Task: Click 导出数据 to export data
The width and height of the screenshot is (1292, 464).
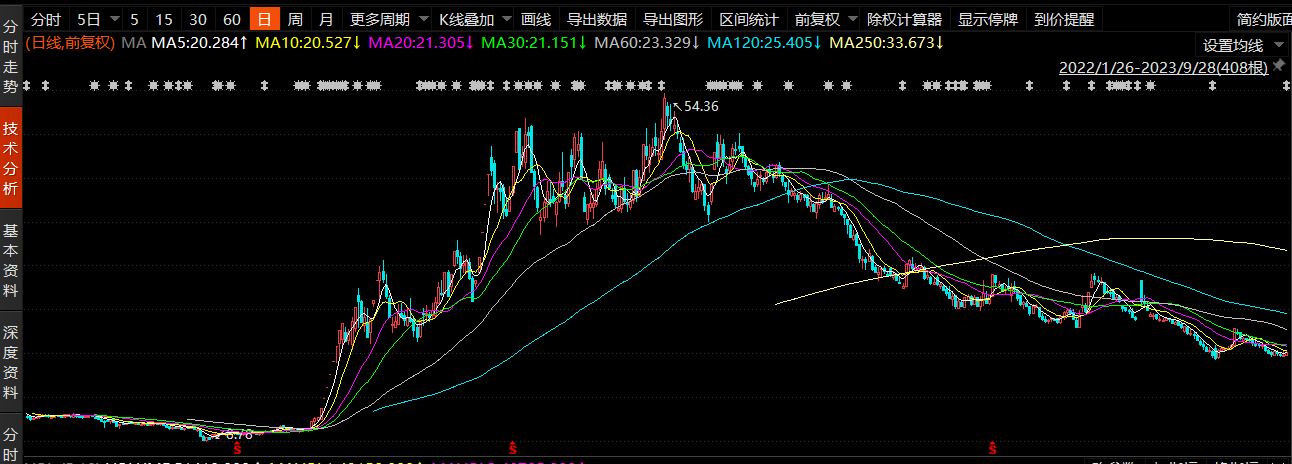Action: [597, 19]
